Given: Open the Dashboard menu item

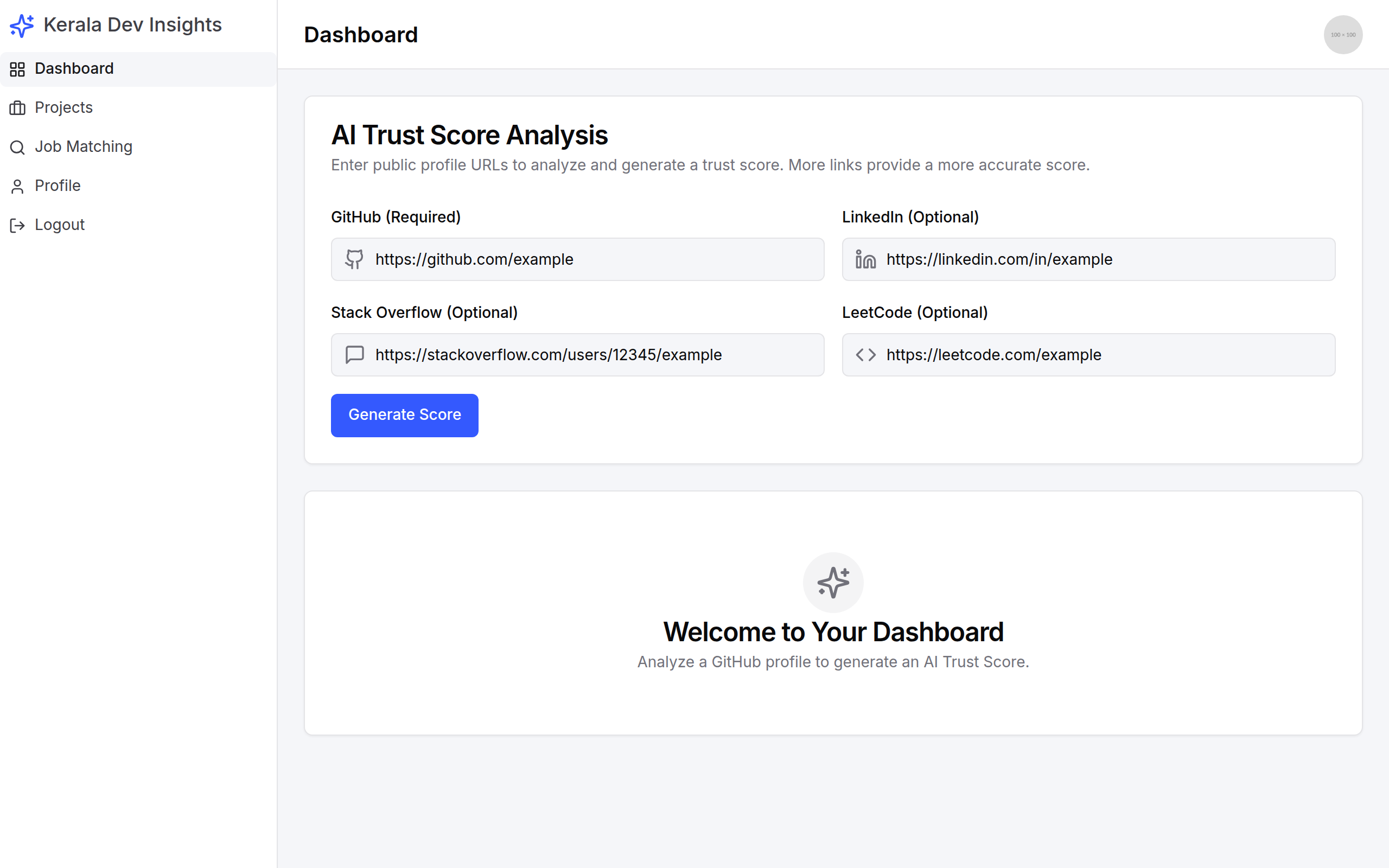Looking at the screenshot, I should (138, 69).
